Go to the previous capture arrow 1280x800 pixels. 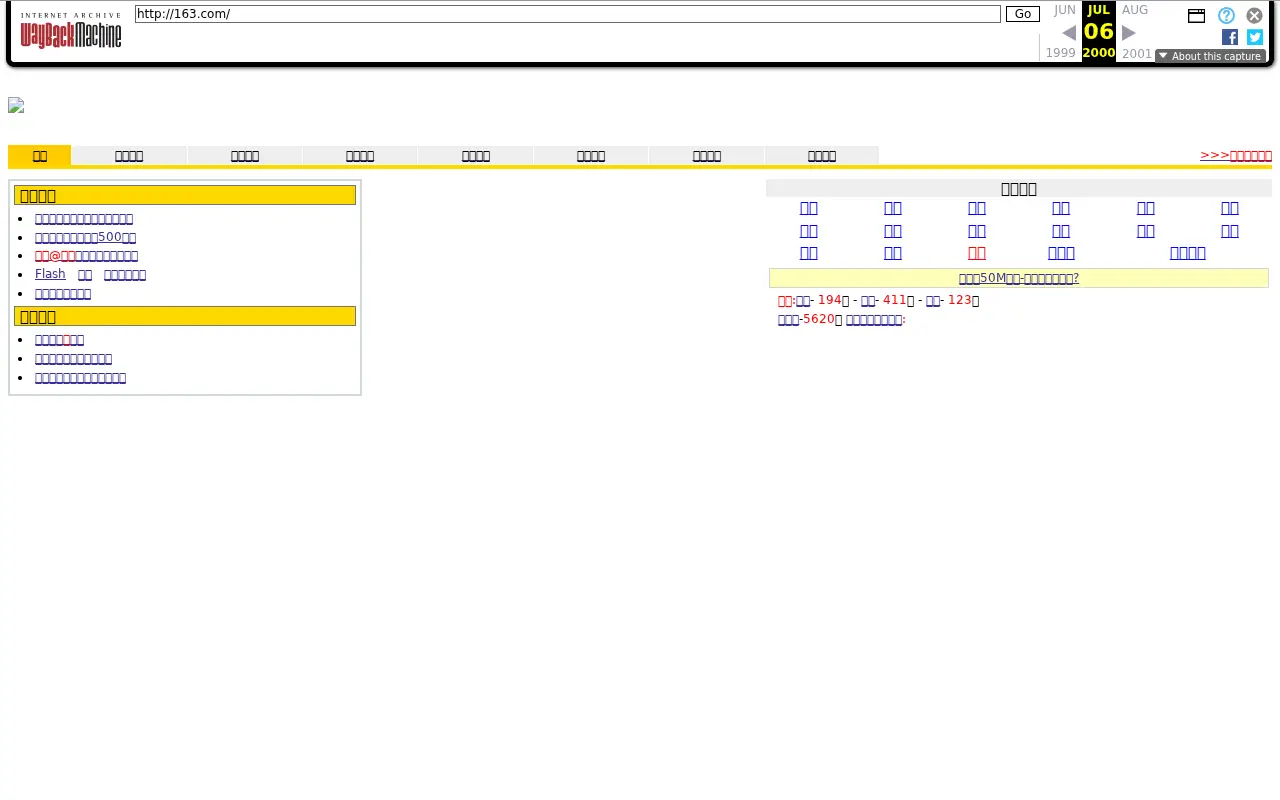click(1069, 33)
